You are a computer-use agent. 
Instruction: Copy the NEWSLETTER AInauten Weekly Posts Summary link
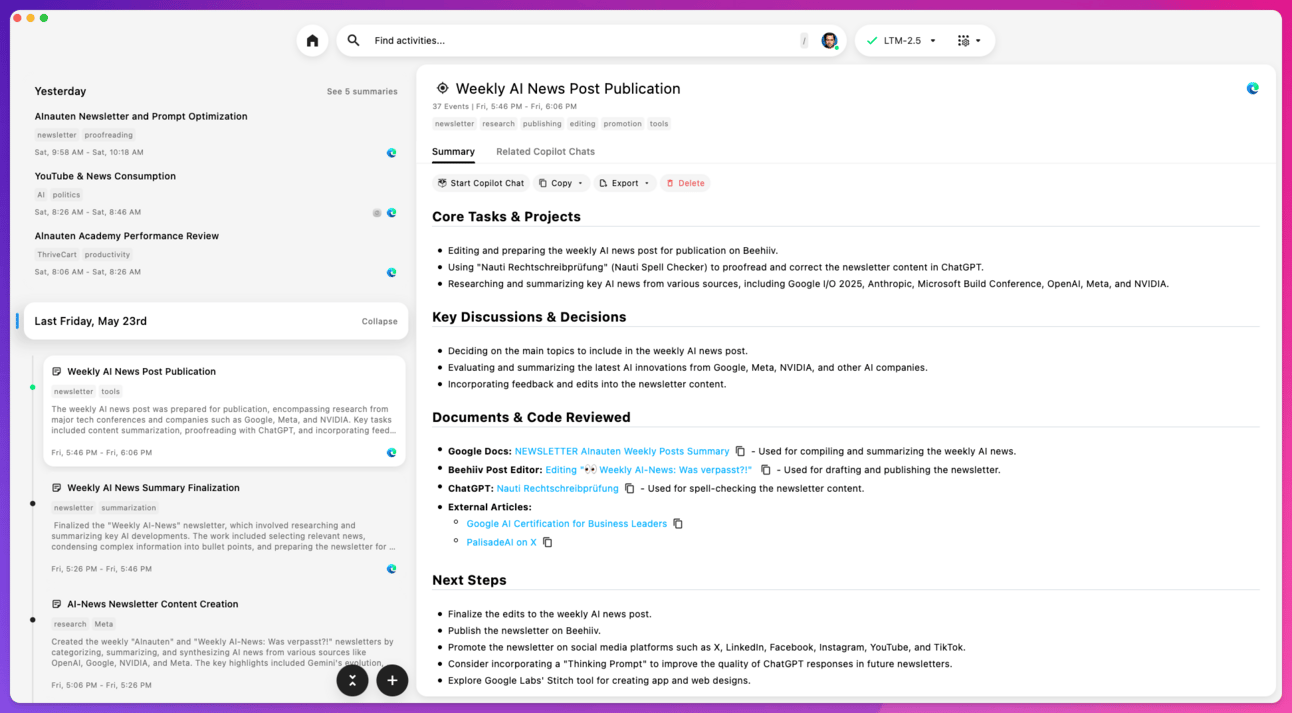pyautogui.click(x=740, y=451)
